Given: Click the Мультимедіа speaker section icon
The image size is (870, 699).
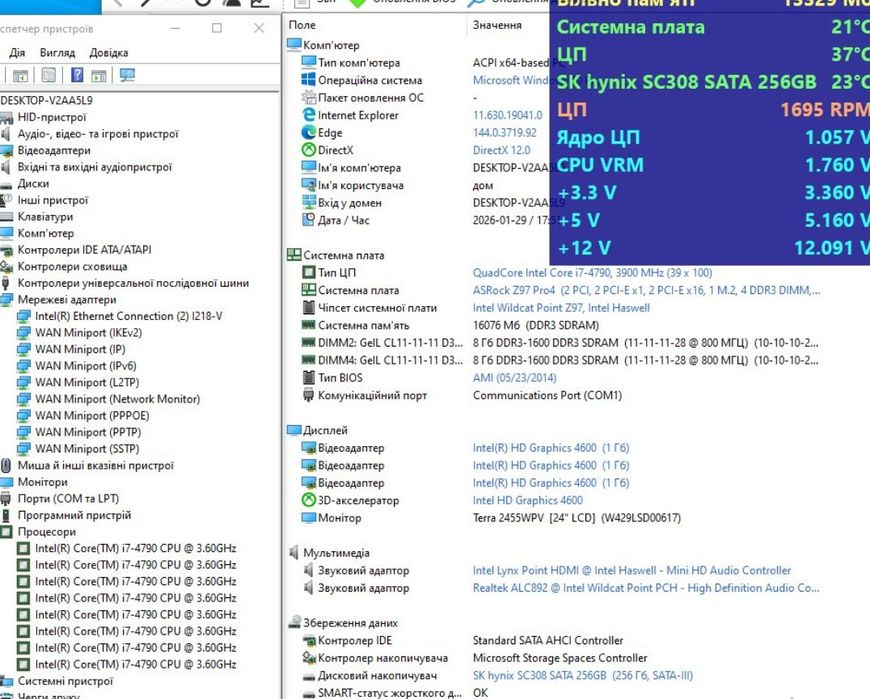Looking at the screenshot, I should [x=294, y=552].
